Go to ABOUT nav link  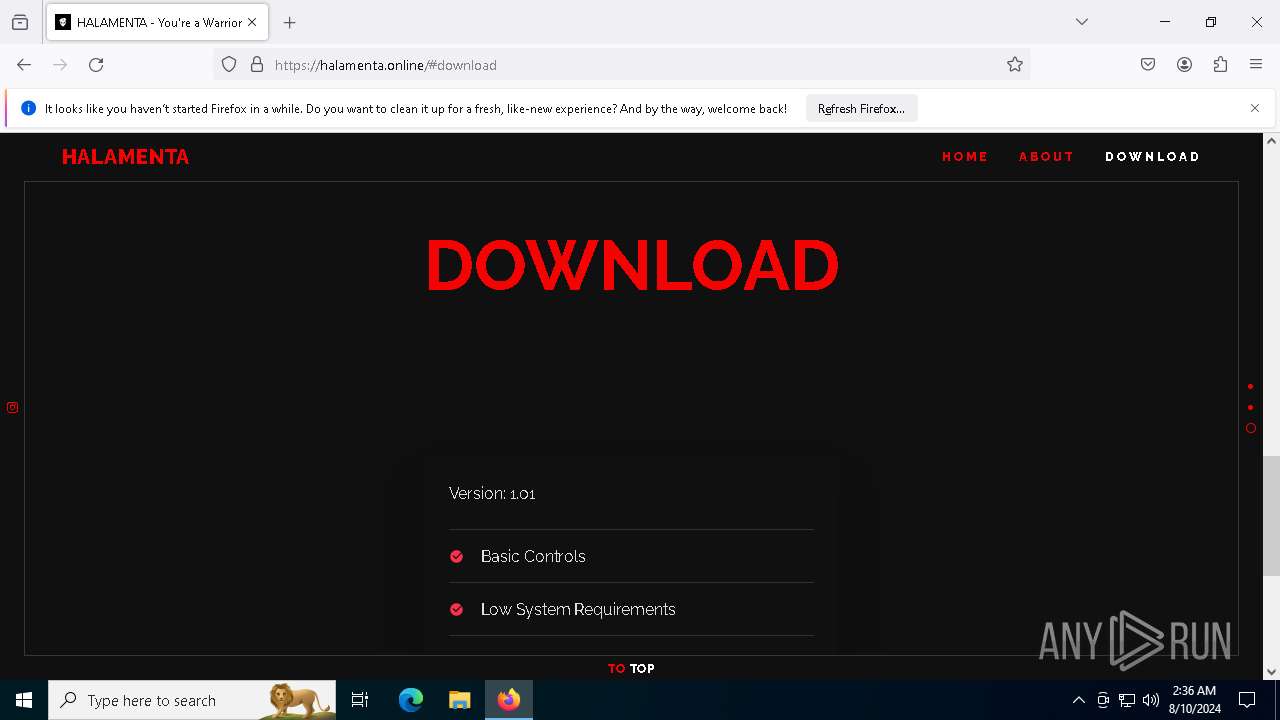click(x=1046, y=157)
